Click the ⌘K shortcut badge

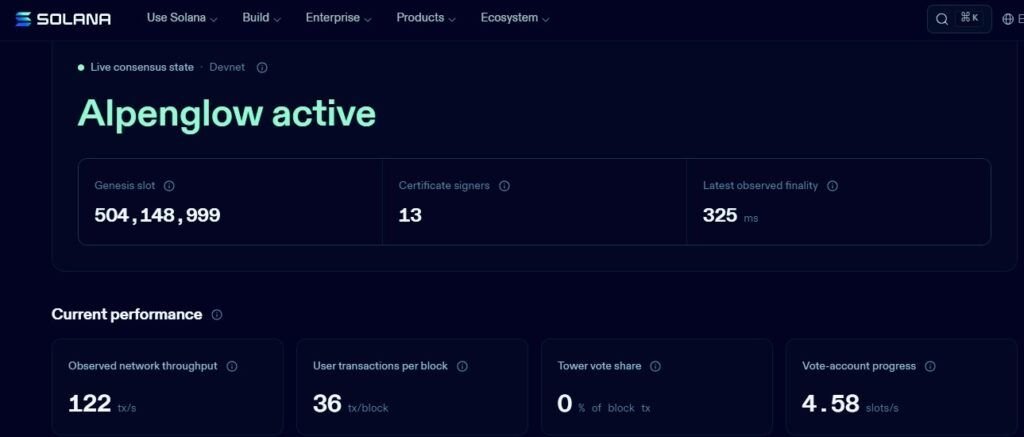pos(969,18)
